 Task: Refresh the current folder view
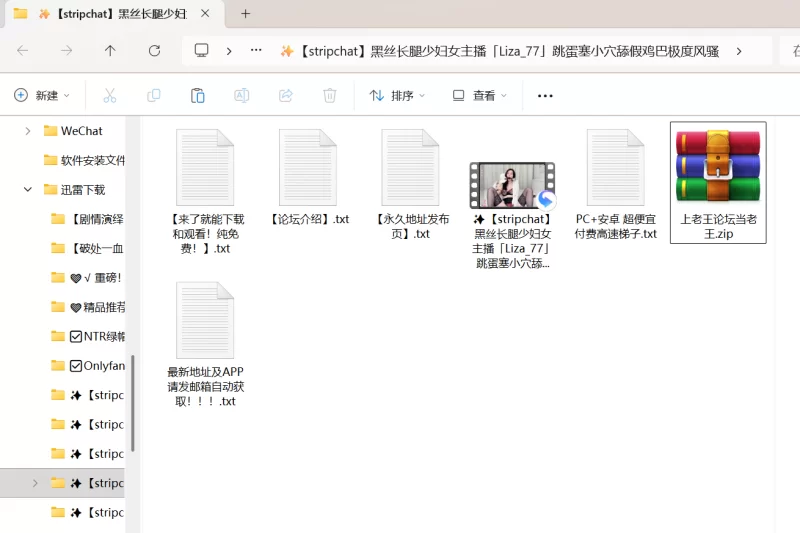tap(154, 50)
